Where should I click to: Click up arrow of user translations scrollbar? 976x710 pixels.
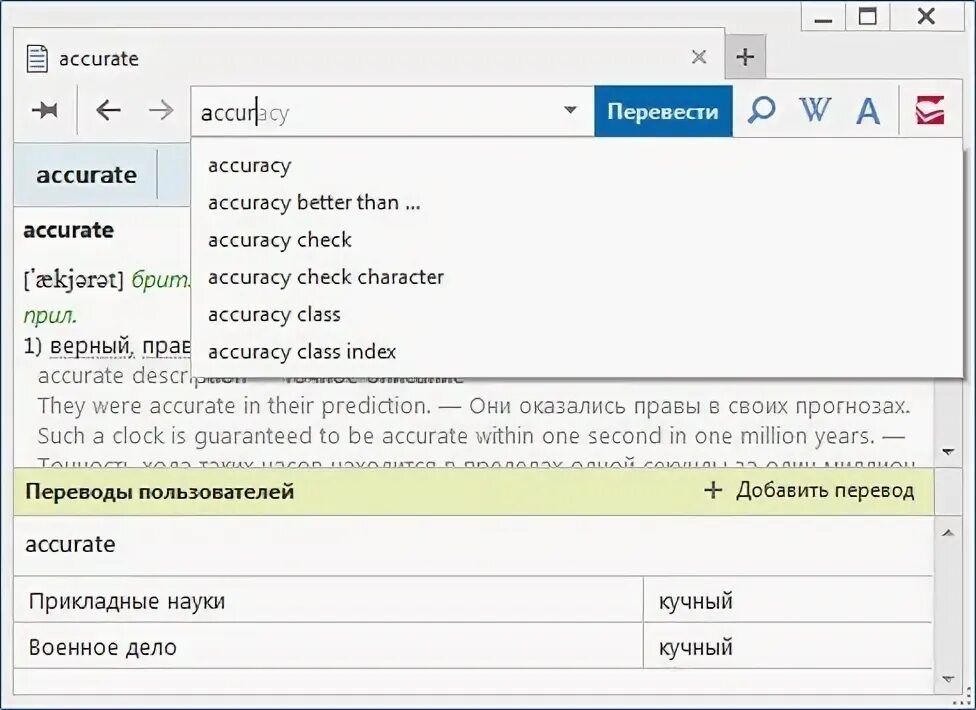[948, 533]
